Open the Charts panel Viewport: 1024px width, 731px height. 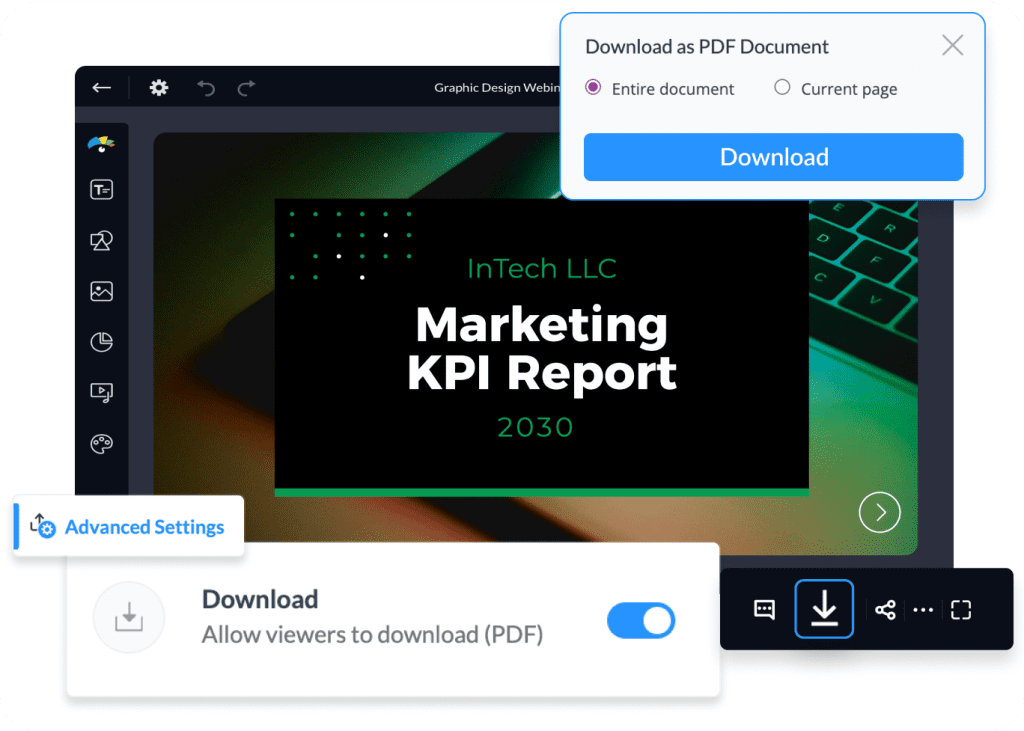coord(101,342)
